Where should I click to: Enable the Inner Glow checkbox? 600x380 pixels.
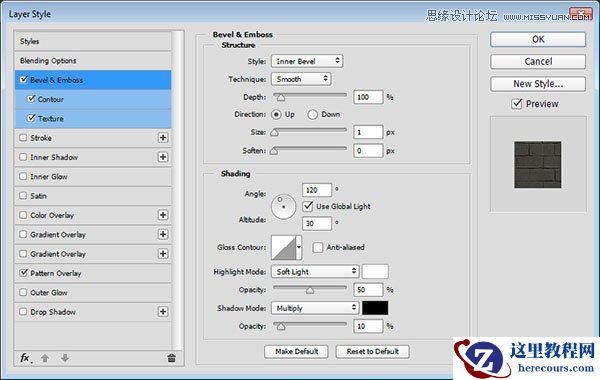pos(23,176)
